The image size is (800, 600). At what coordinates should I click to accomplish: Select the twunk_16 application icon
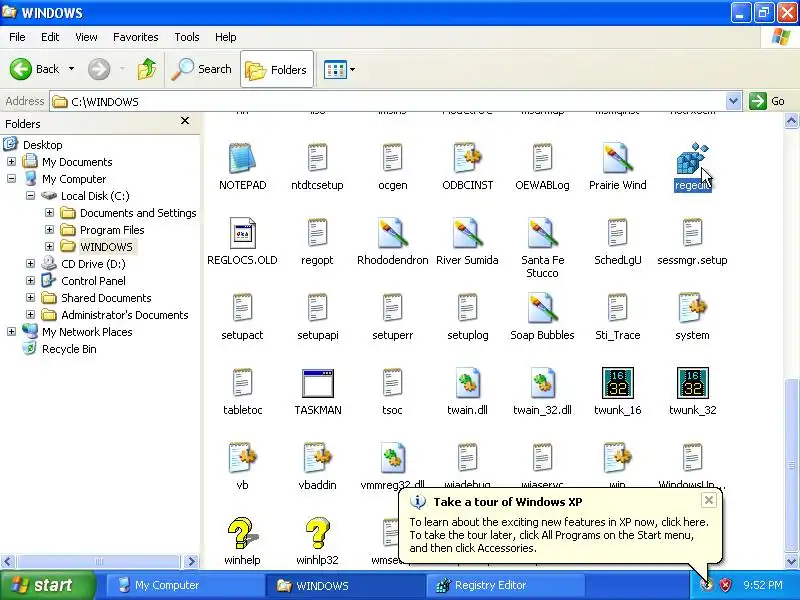click(x=617, y=383)
